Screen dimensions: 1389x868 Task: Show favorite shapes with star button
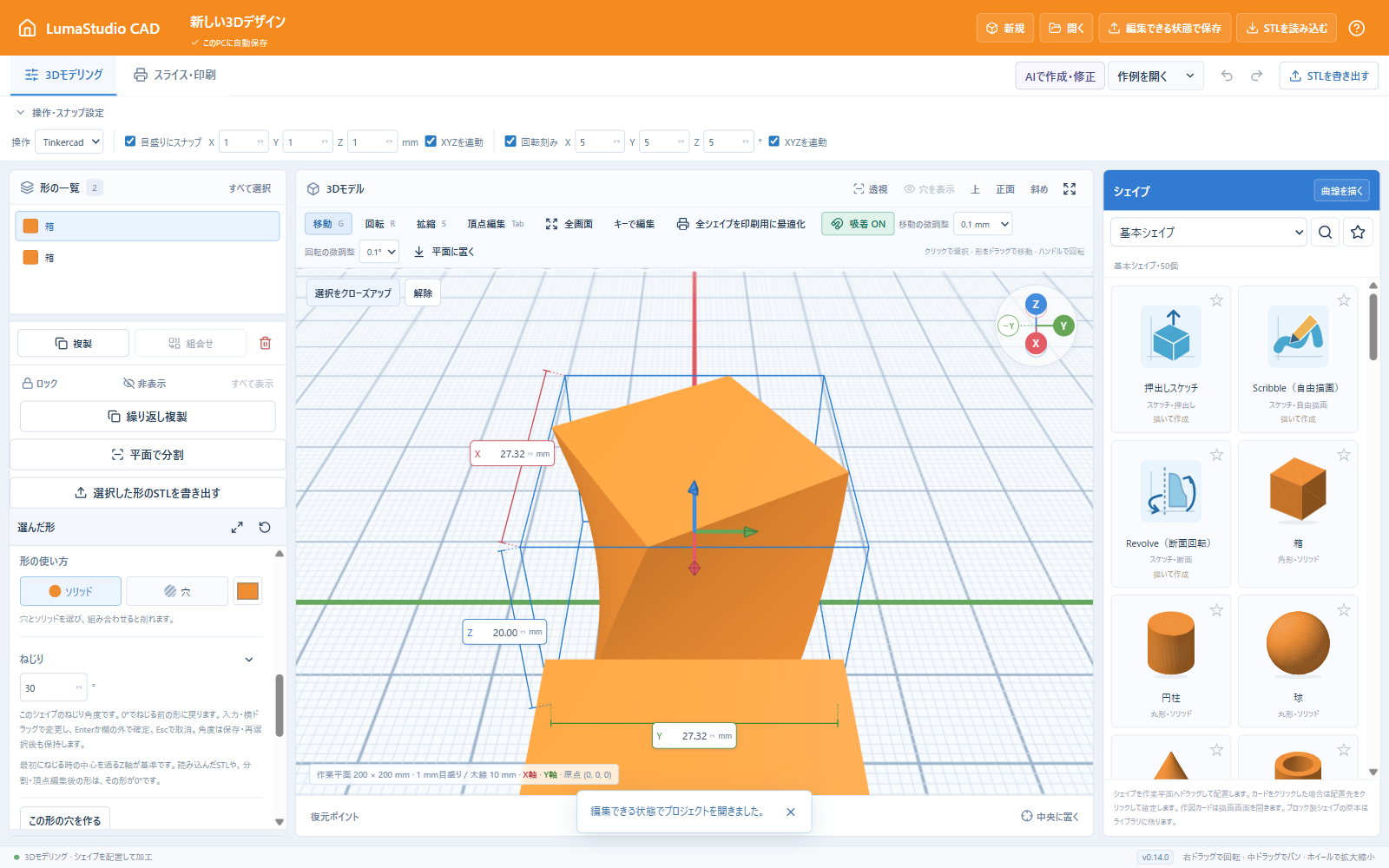(x=1358, y=232)
